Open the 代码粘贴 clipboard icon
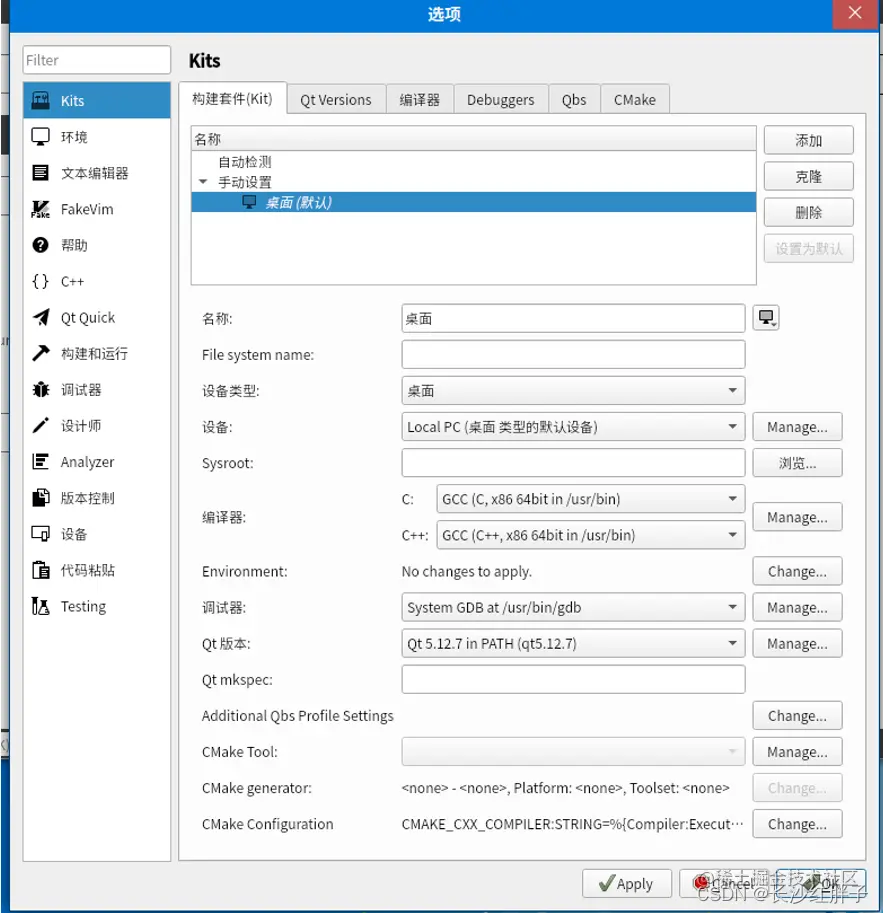 40,570
